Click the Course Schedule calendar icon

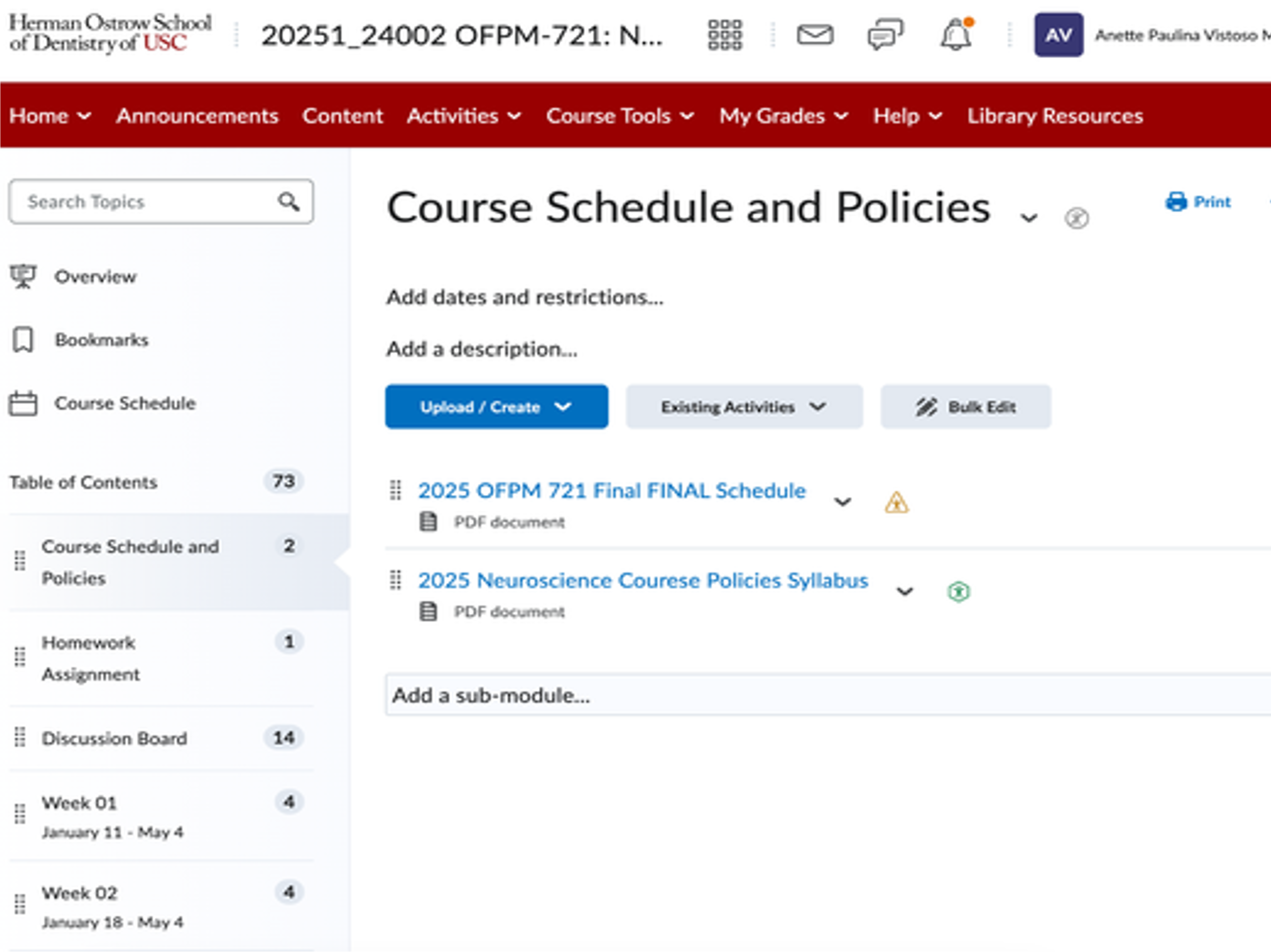pyautogui.click(x=23, y=403)
